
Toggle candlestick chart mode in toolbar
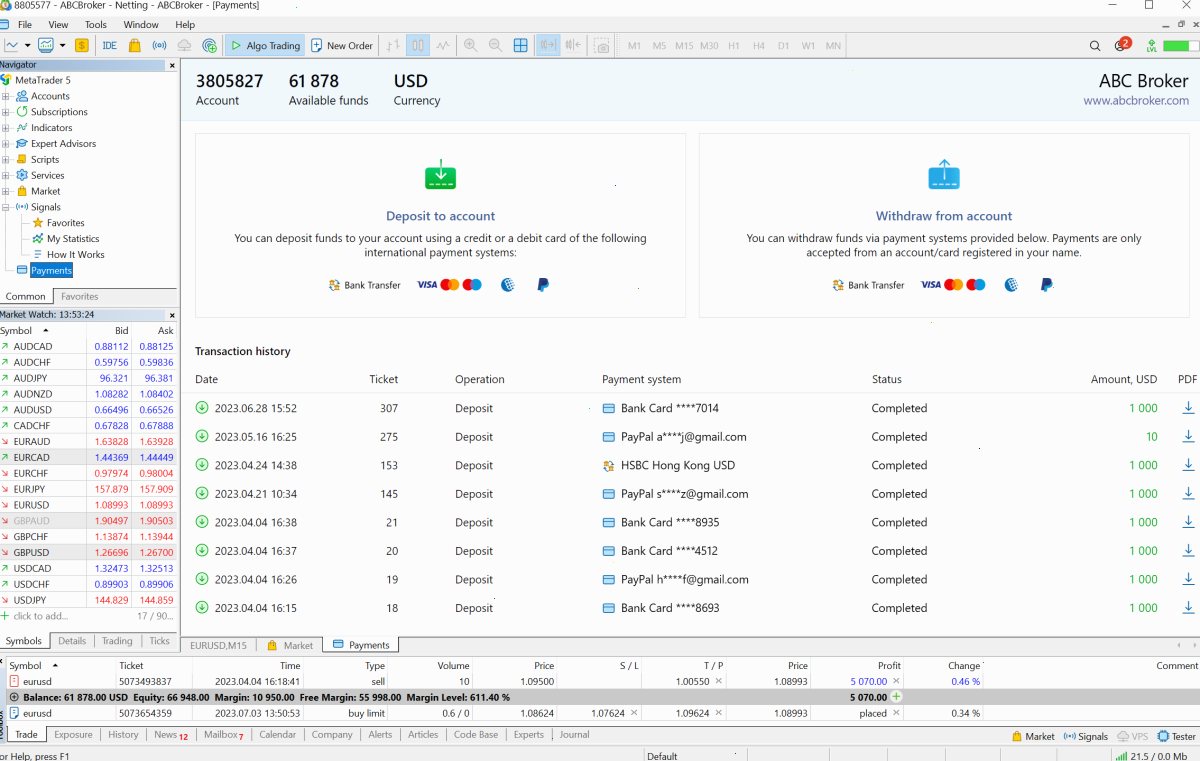coord(418,45)
